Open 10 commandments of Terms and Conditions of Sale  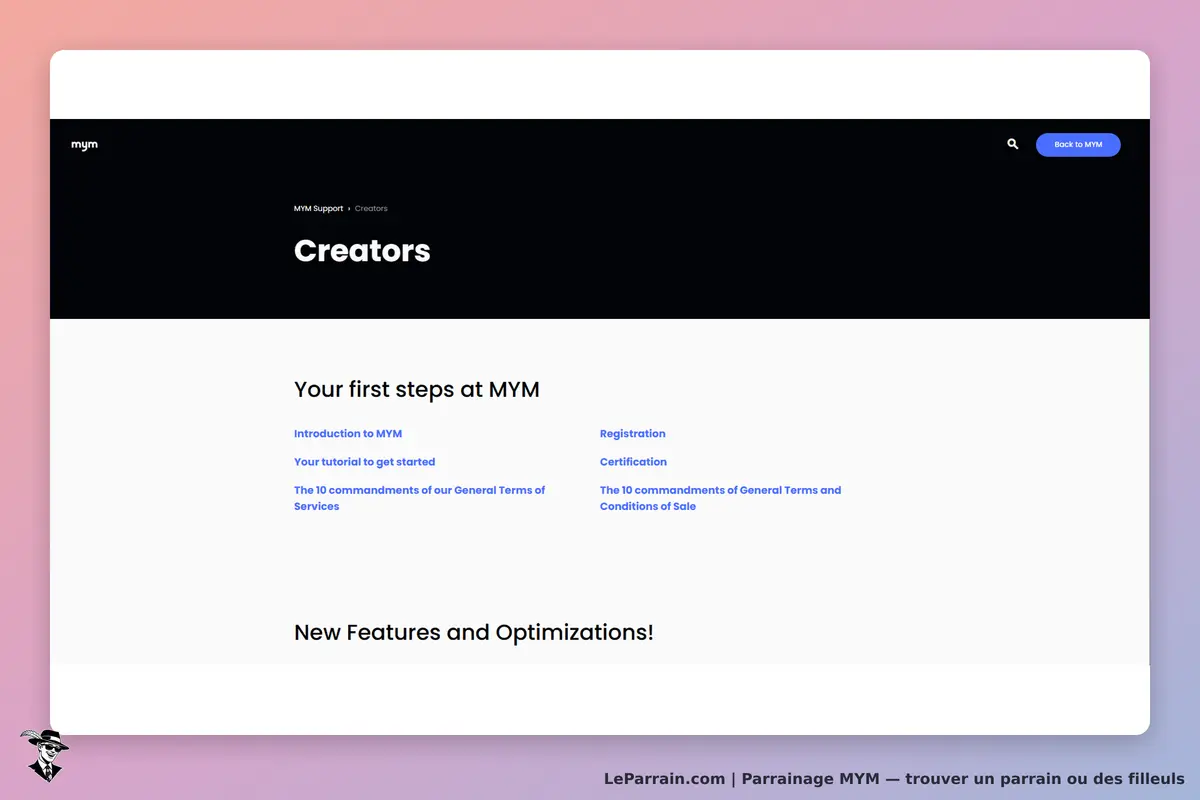tap(720, 498)
